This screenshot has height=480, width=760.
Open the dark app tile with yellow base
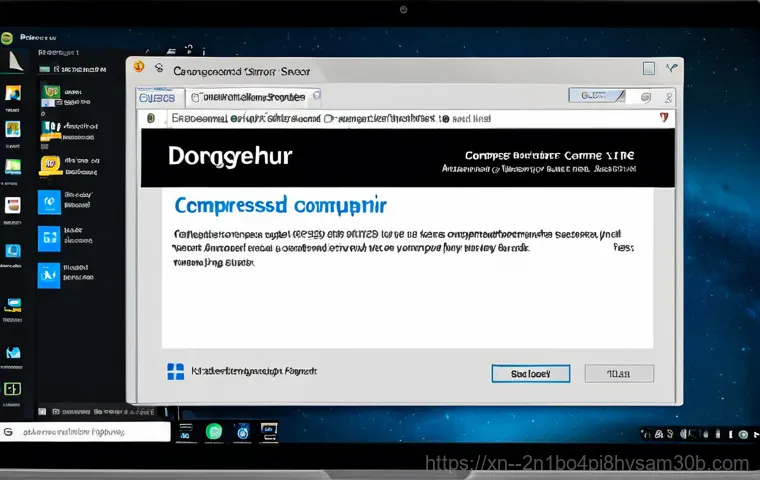pos(51,130)
